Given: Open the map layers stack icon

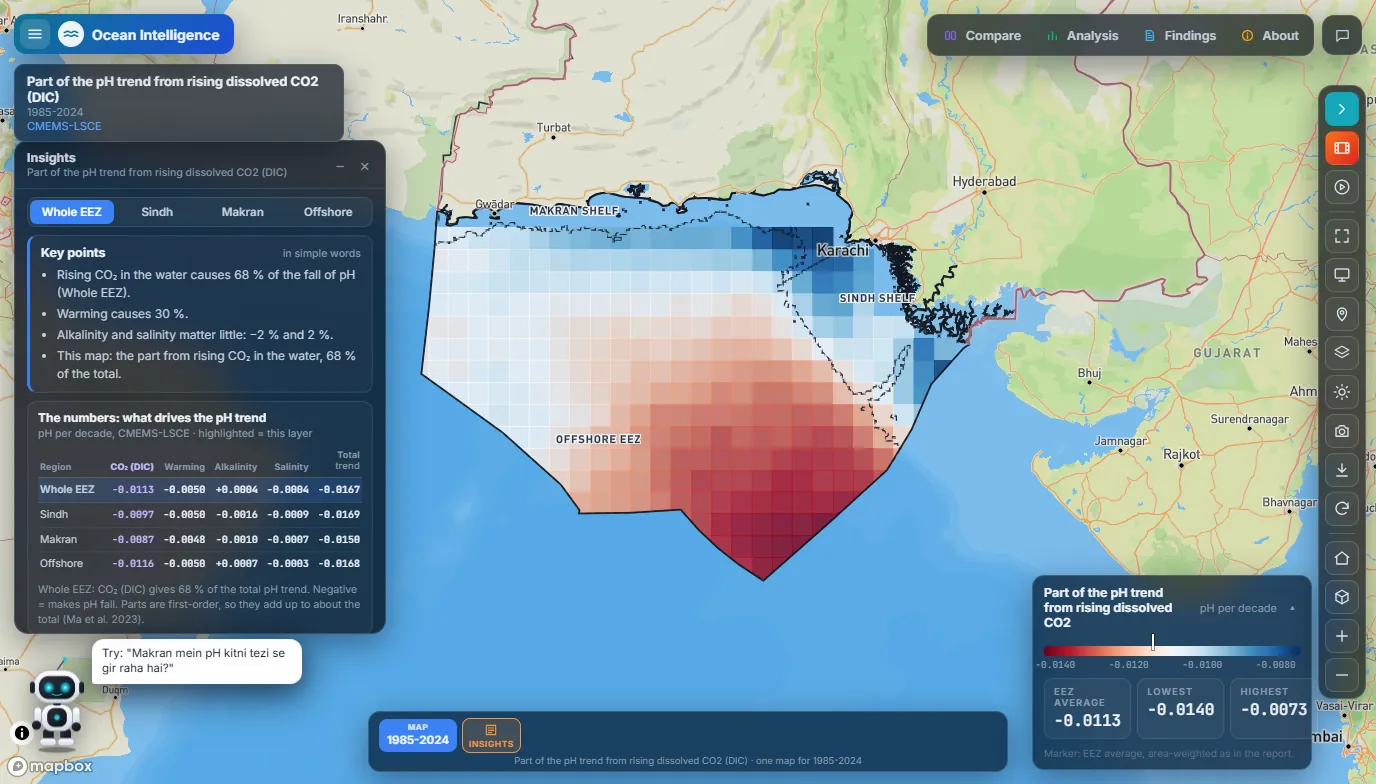Looking at the screenshot, I should click(1342, 352).
